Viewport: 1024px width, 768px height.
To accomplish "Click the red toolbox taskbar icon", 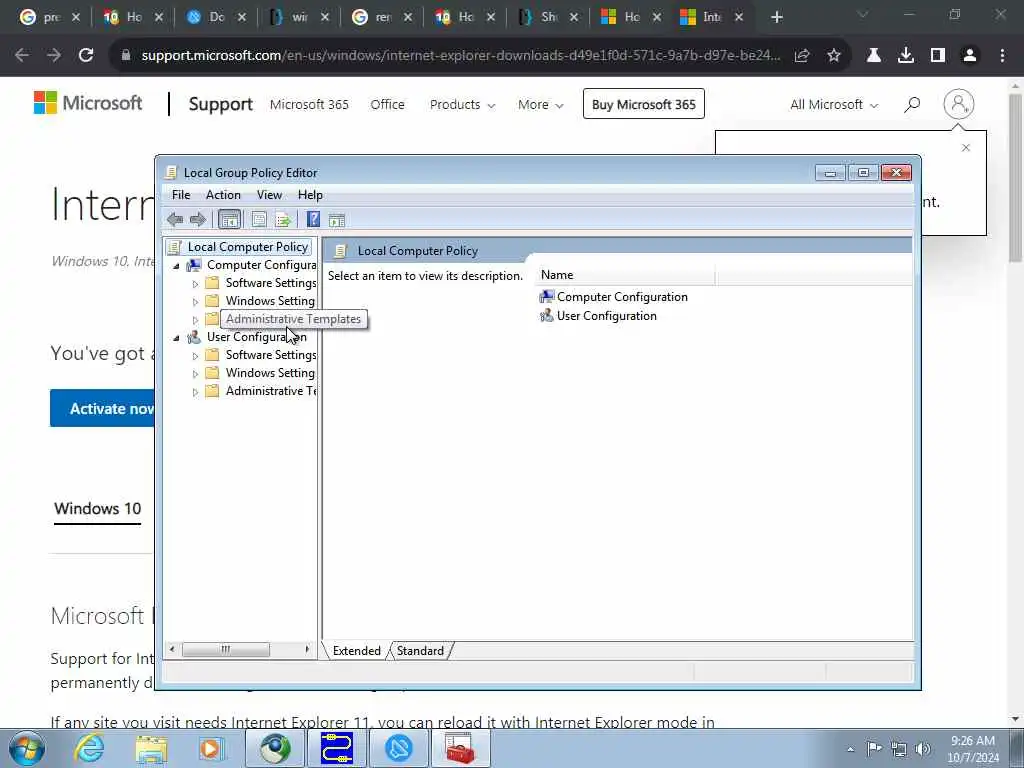I will pos(460,748).
